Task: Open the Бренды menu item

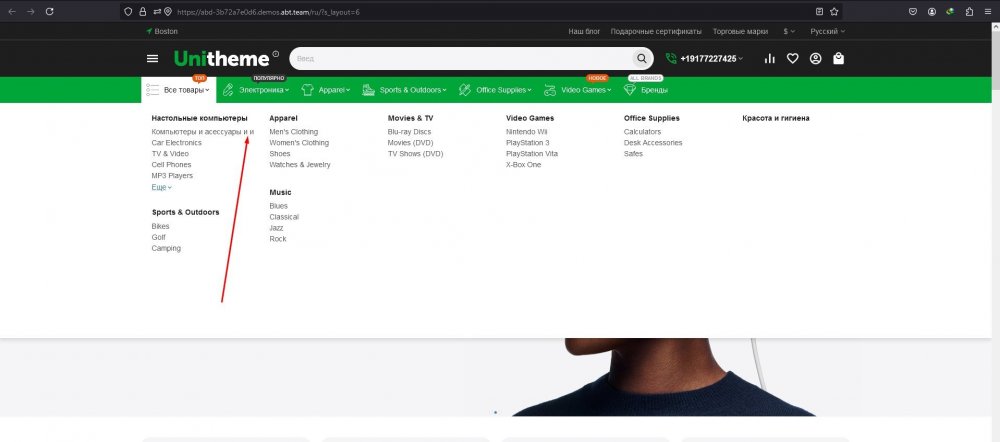Action: [654, 90]
